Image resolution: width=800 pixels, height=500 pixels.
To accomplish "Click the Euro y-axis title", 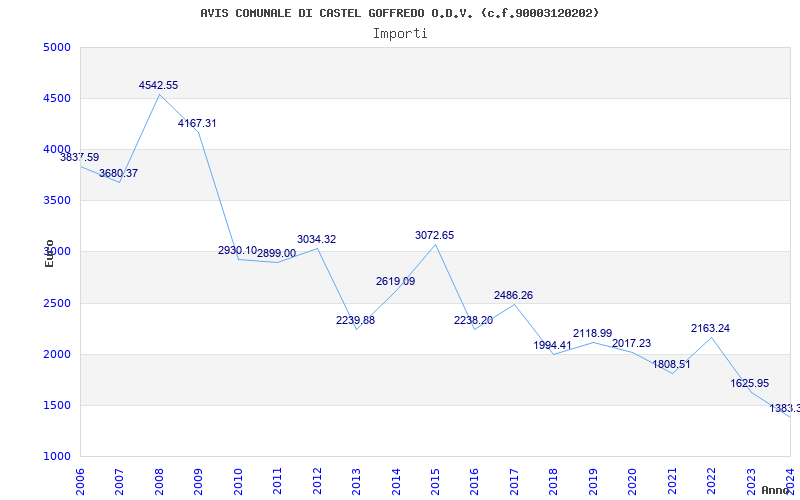I will tap(49, 254).
